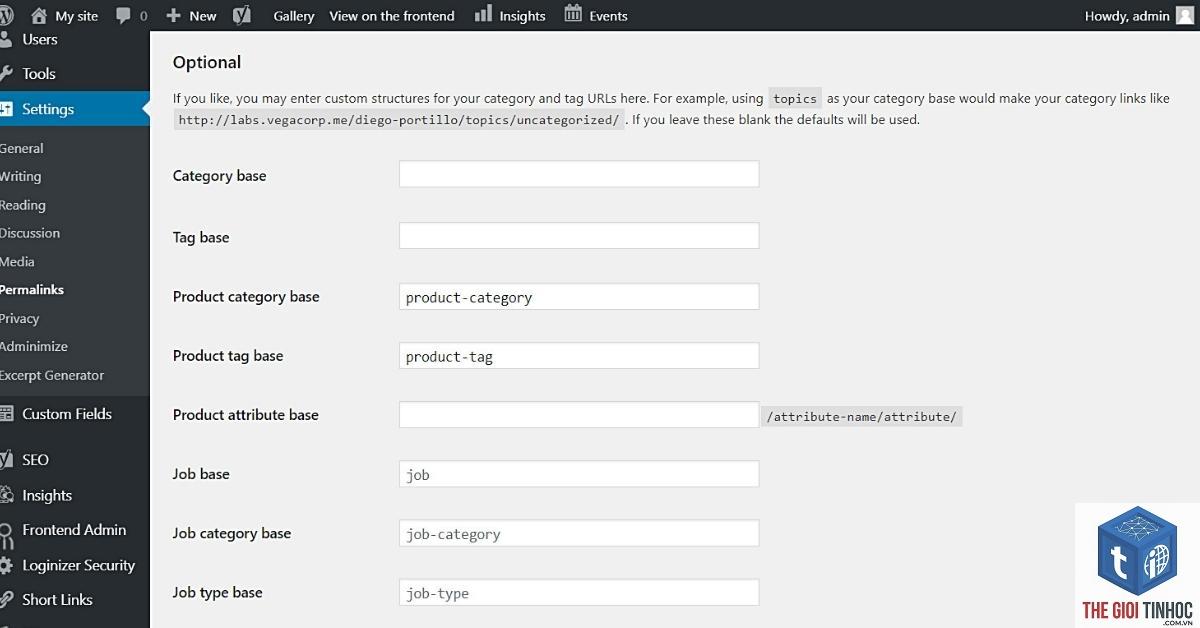Viewport: 1200px width, 628px height.
Task: Go to Privacy settings
Action: coord(20,318)
